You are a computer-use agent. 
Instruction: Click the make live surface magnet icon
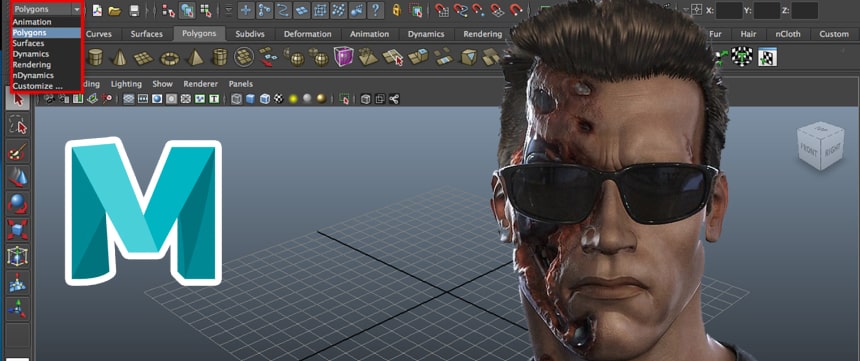(515, 10)
